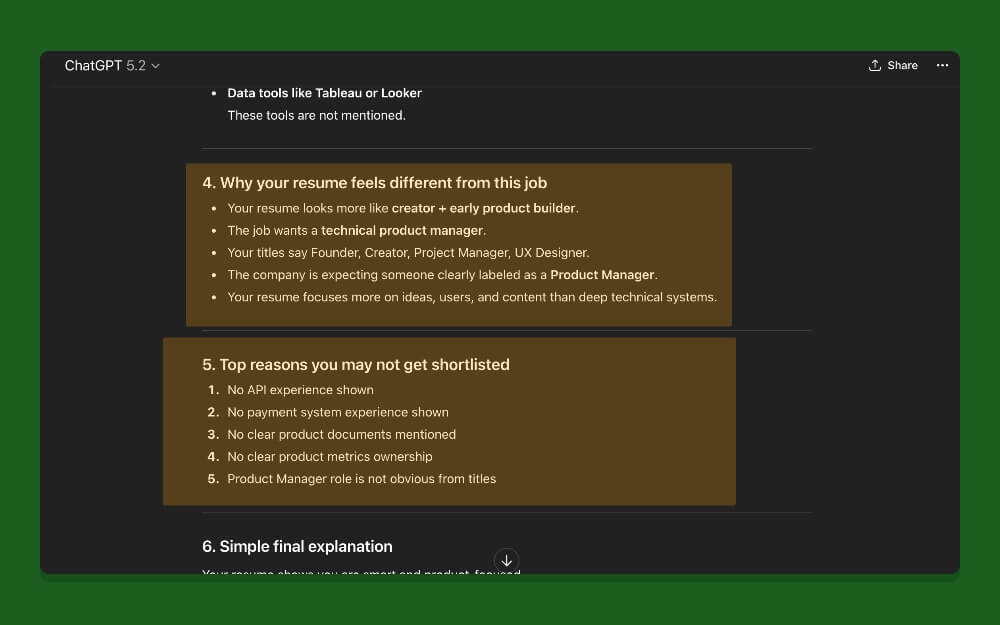This screenshot has width=1000, height=625.
Task: Click the bold phrase 'creator + early product builder'
Action: (x=484, y=208)
